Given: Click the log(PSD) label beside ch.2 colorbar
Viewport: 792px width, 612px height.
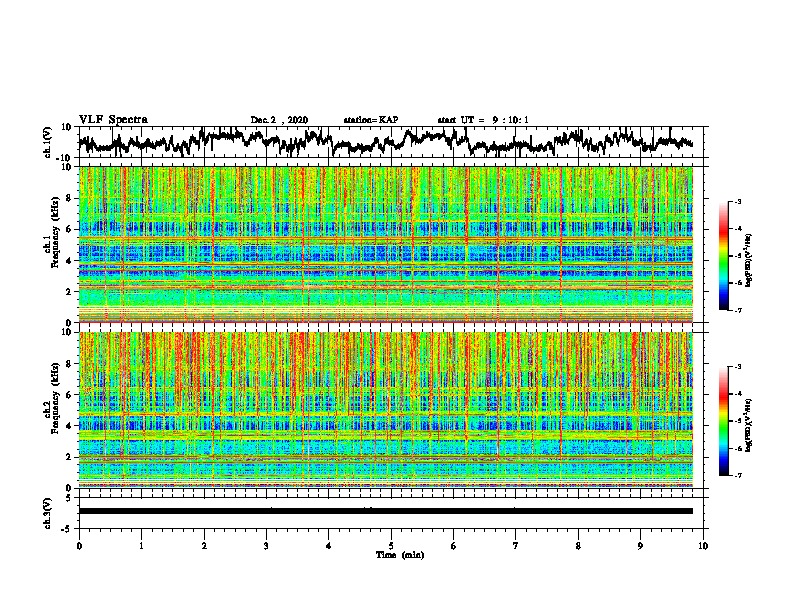Looking at the screenshot, I should (749, 425).
